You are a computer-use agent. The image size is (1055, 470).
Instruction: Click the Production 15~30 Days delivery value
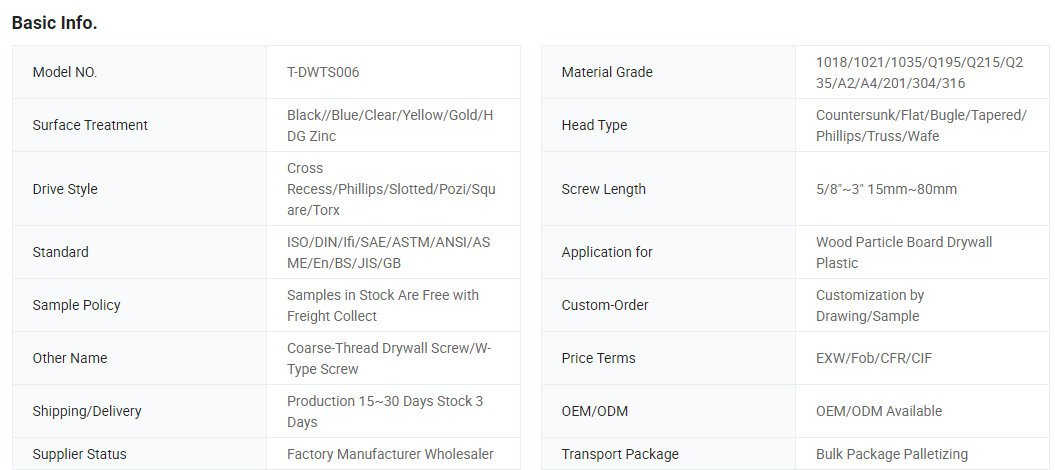(385, 411)
